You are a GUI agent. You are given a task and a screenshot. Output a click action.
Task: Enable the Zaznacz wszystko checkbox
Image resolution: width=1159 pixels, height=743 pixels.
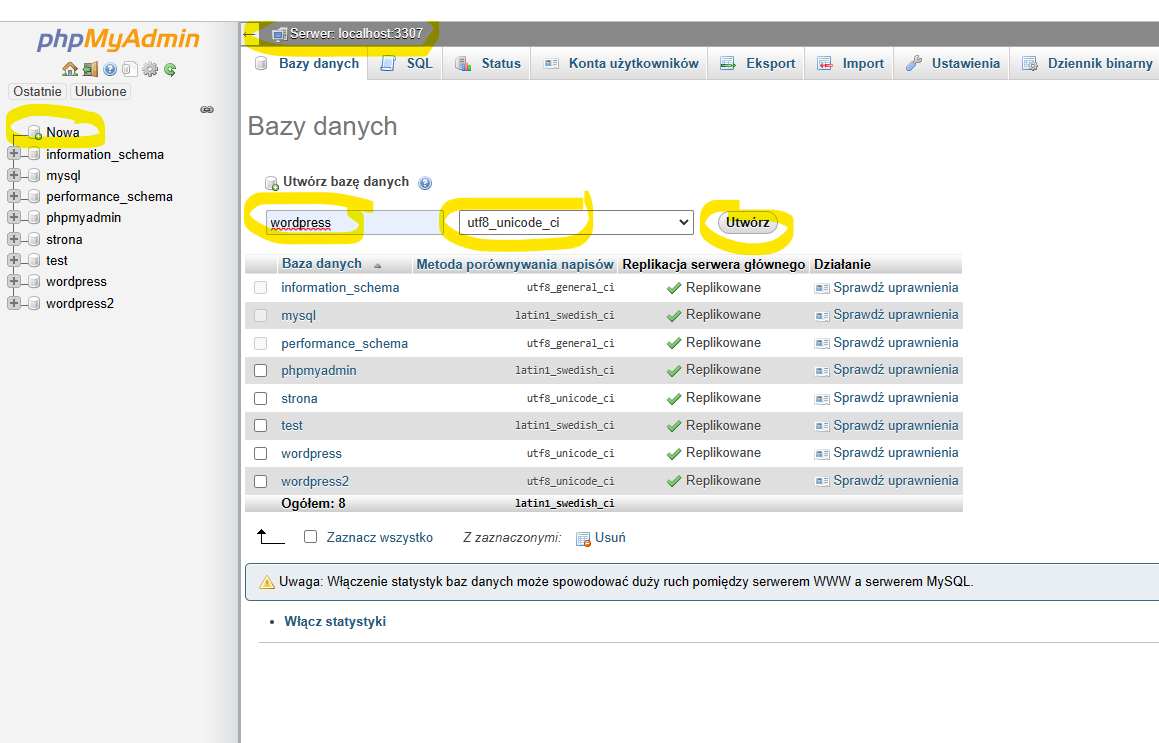pyautogui.click(x=310, y=537)
